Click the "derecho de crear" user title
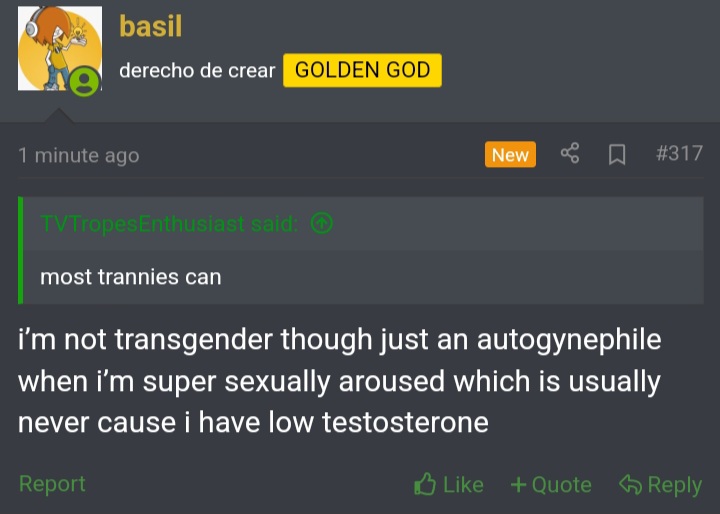This screenshot has height=514, width=720. pyautogui.click(x=196, y=71)
